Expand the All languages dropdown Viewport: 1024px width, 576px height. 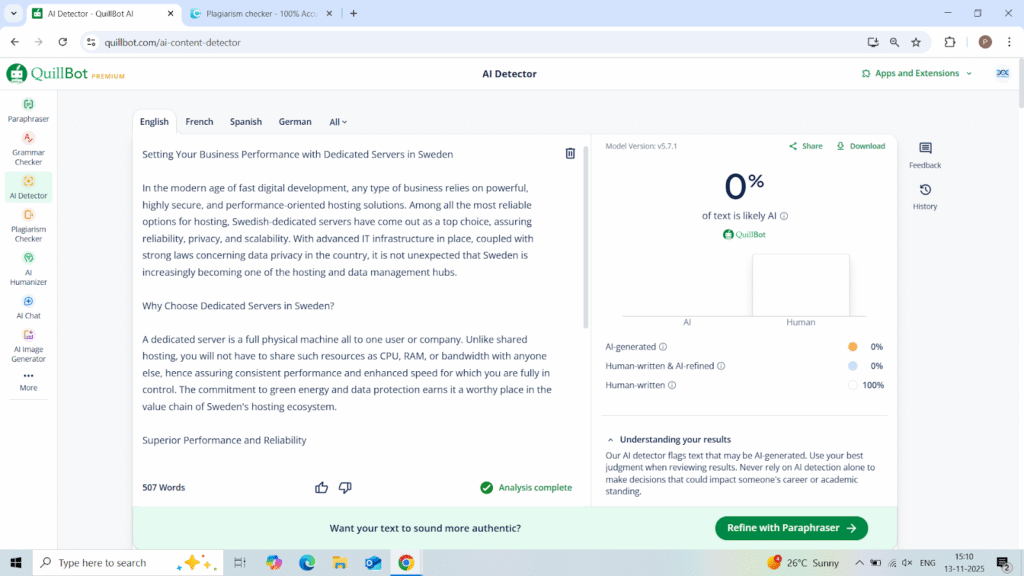pyautogui.click(x=338, y=122)
